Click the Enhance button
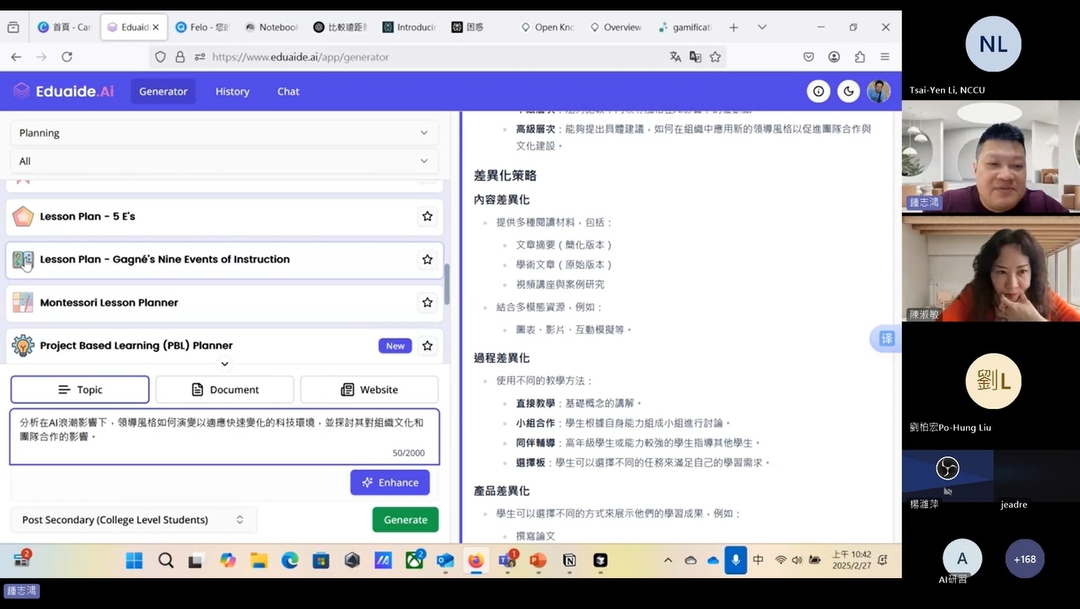The height and width of the screenshot is (609, 1080). 390,482
